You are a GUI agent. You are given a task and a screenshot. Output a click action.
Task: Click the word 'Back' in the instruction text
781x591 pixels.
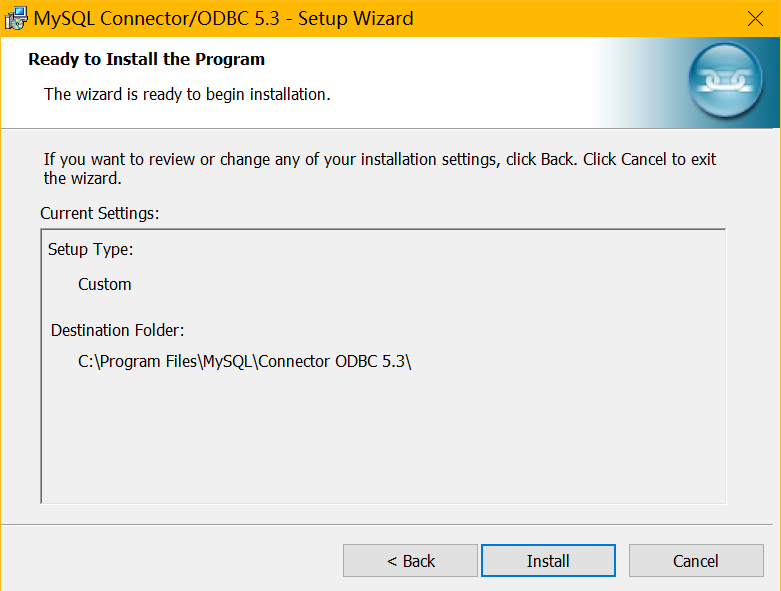click(559, 160)
